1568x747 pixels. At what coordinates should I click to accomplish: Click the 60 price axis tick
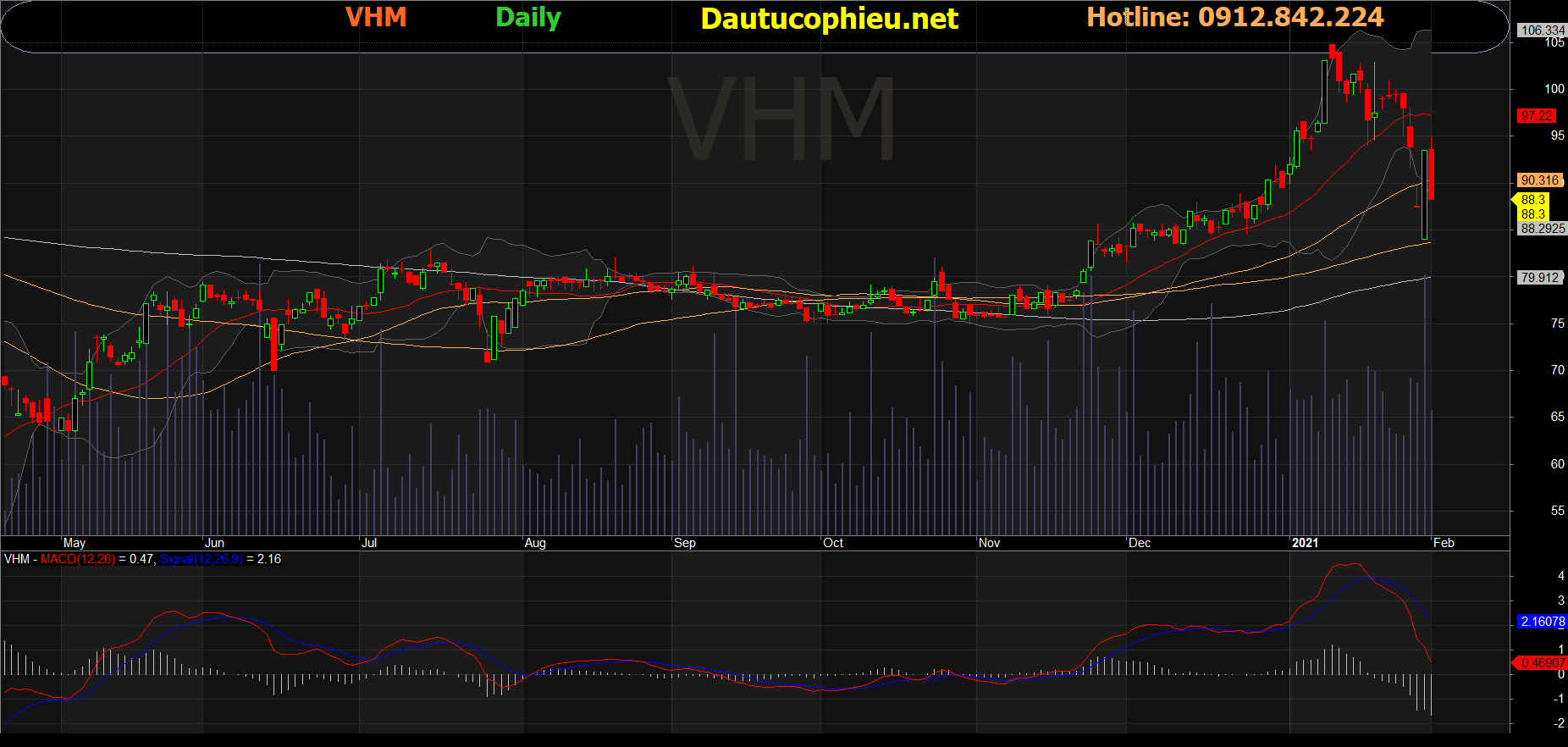coord(1558,464)
